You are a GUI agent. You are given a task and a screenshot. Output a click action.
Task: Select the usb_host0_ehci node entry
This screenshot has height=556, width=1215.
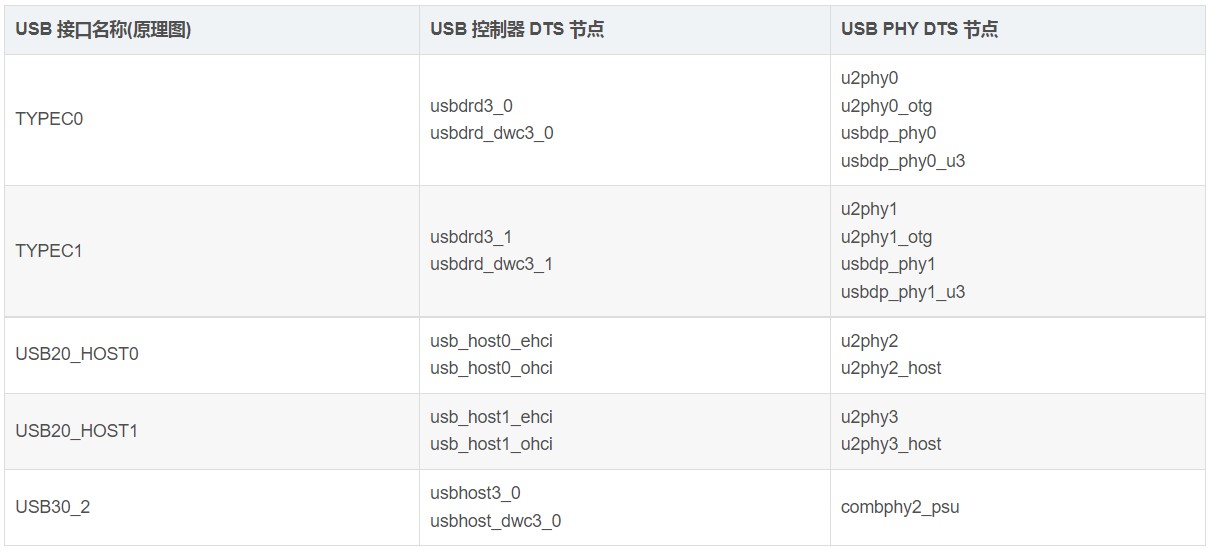(x=492, y=342)
